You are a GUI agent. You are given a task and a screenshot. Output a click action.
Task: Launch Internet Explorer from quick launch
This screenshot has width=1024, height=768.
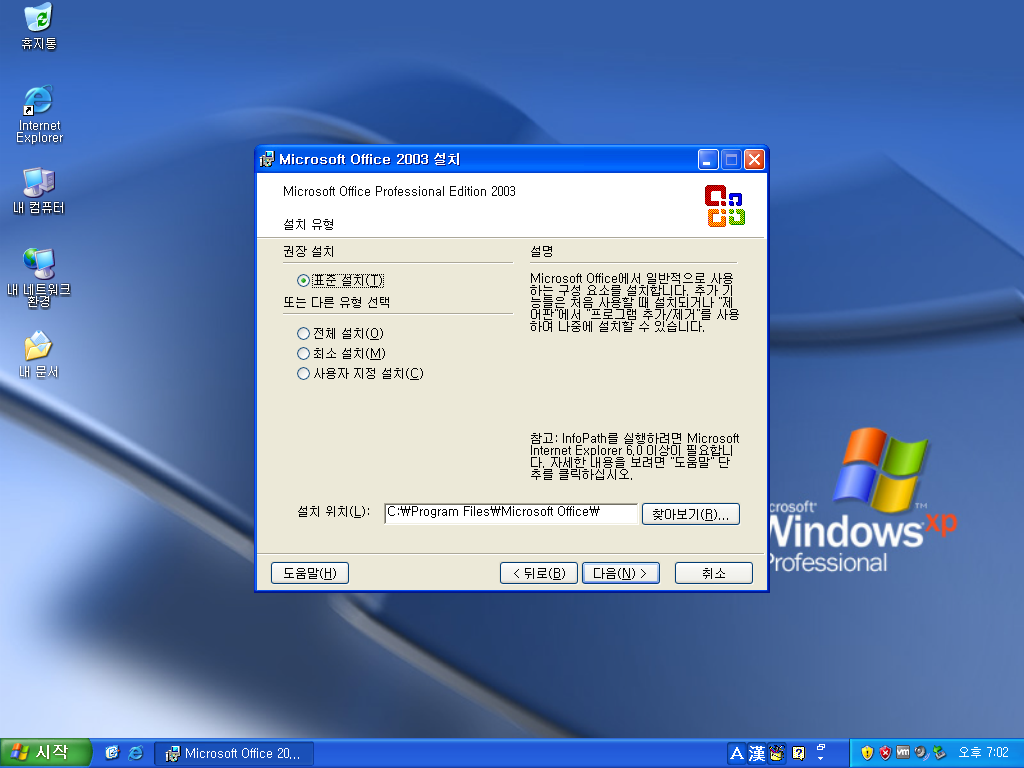pyautogui.click(x=136, y=753)
